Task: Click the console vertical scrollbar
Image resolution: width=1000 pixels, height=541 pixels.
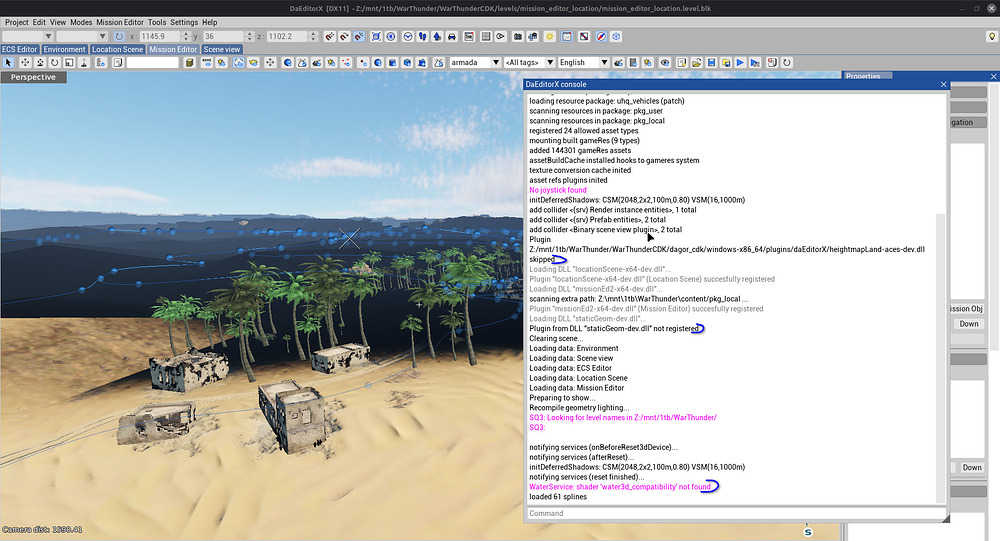Action: (940, 357)
